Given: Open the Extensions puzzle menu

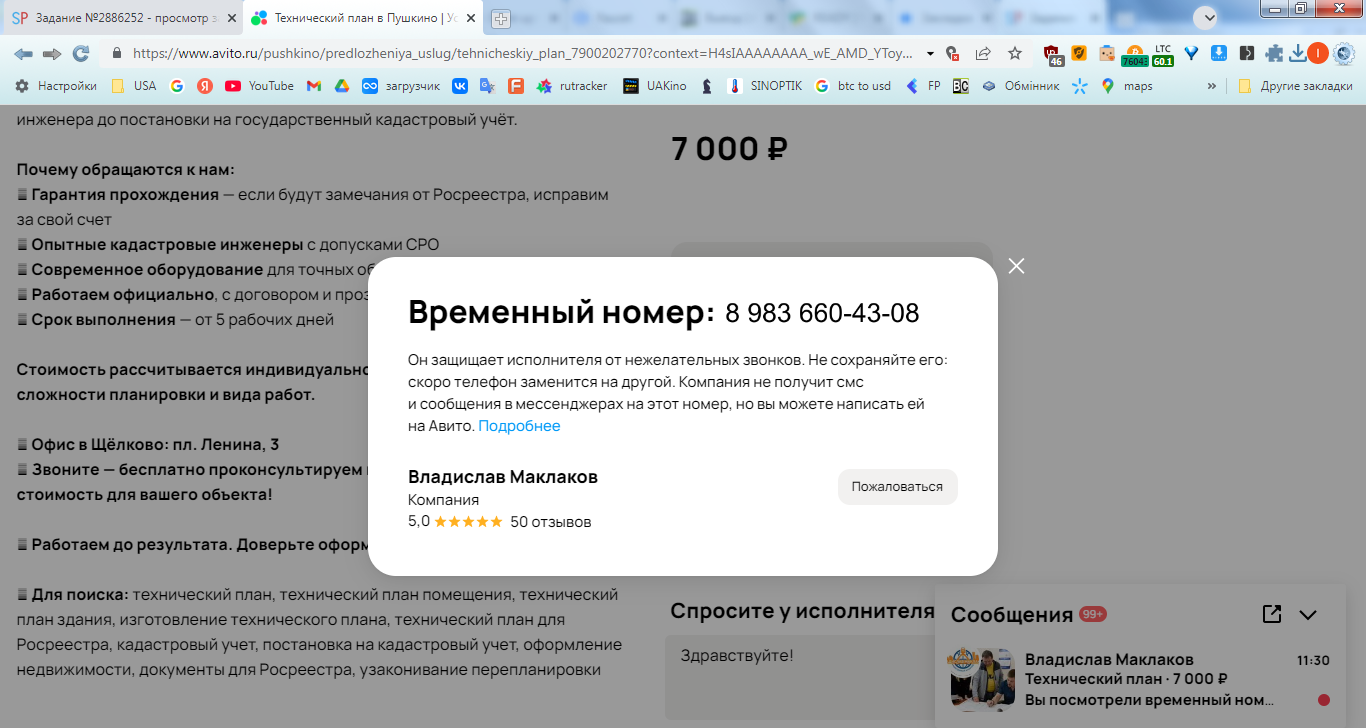Looking at the screenshot, I should pos(1273,54).
